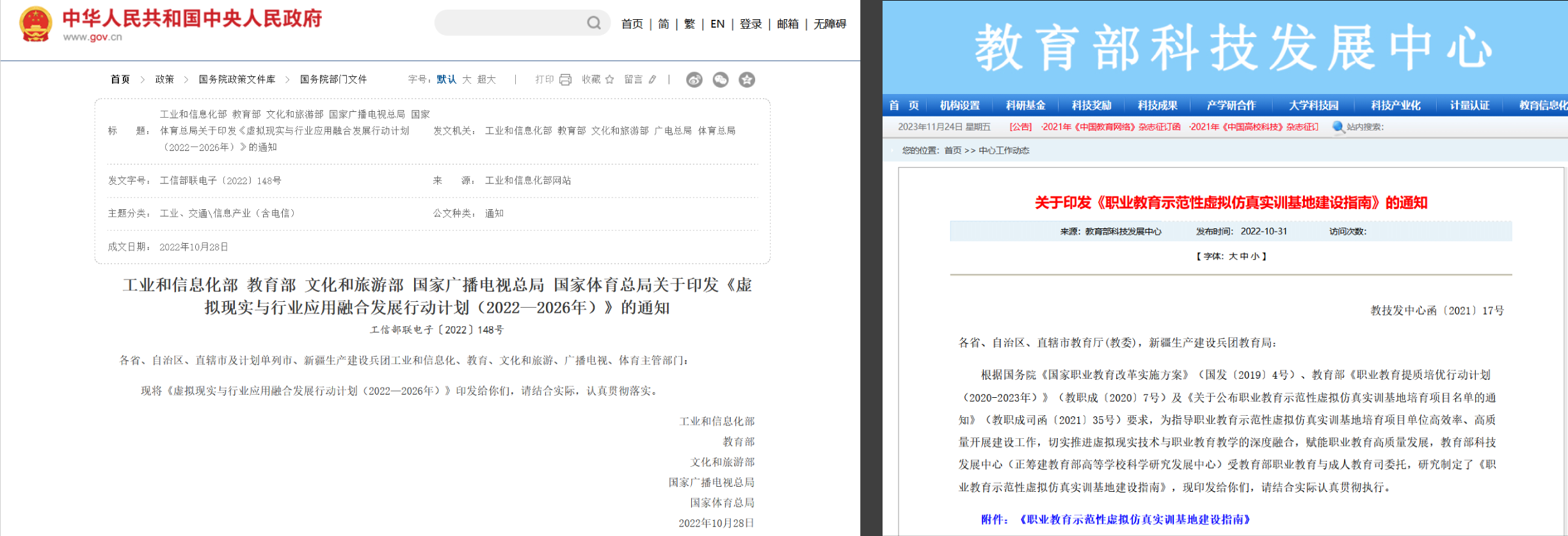1568x536 pixels.
Task: Click the [公告] announcement label
Action: (1021, 127)
